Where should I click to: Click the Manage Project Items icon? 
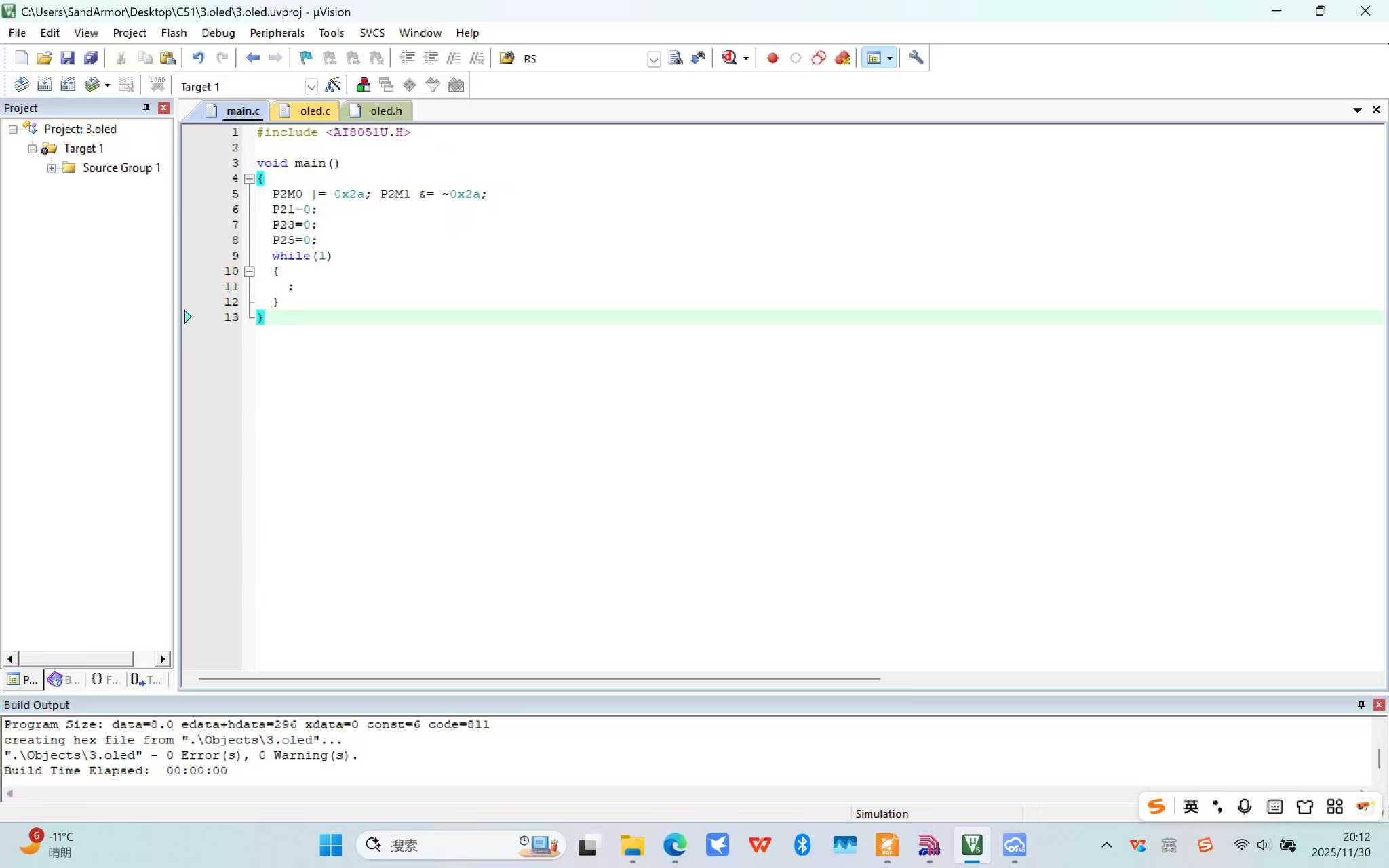coord(364,85)
